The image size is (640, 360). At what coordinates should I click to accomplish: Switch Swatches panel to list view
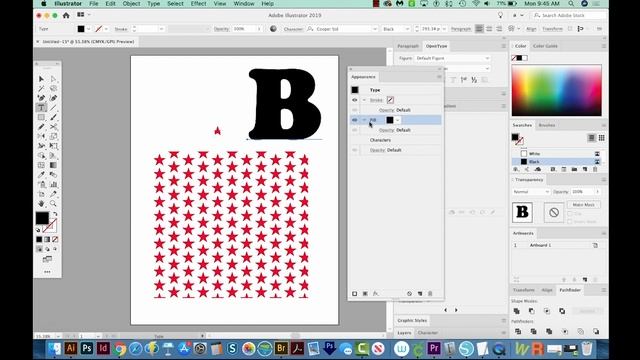point(591,138)
